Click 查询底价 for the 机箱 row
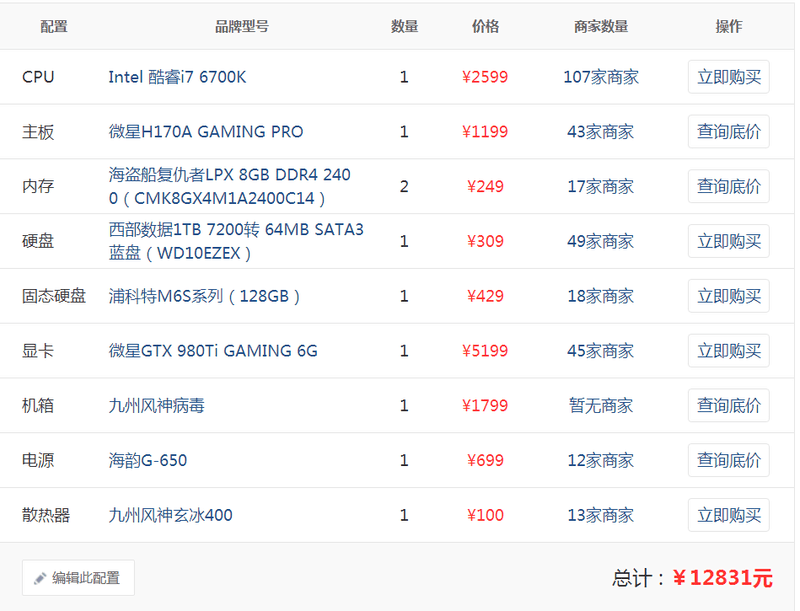 [x=729, y=405]
